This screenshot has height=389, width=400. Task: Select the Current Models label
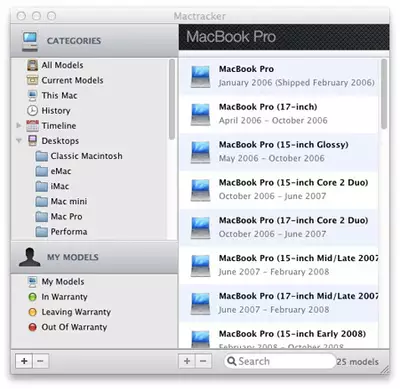pos(72,80)
